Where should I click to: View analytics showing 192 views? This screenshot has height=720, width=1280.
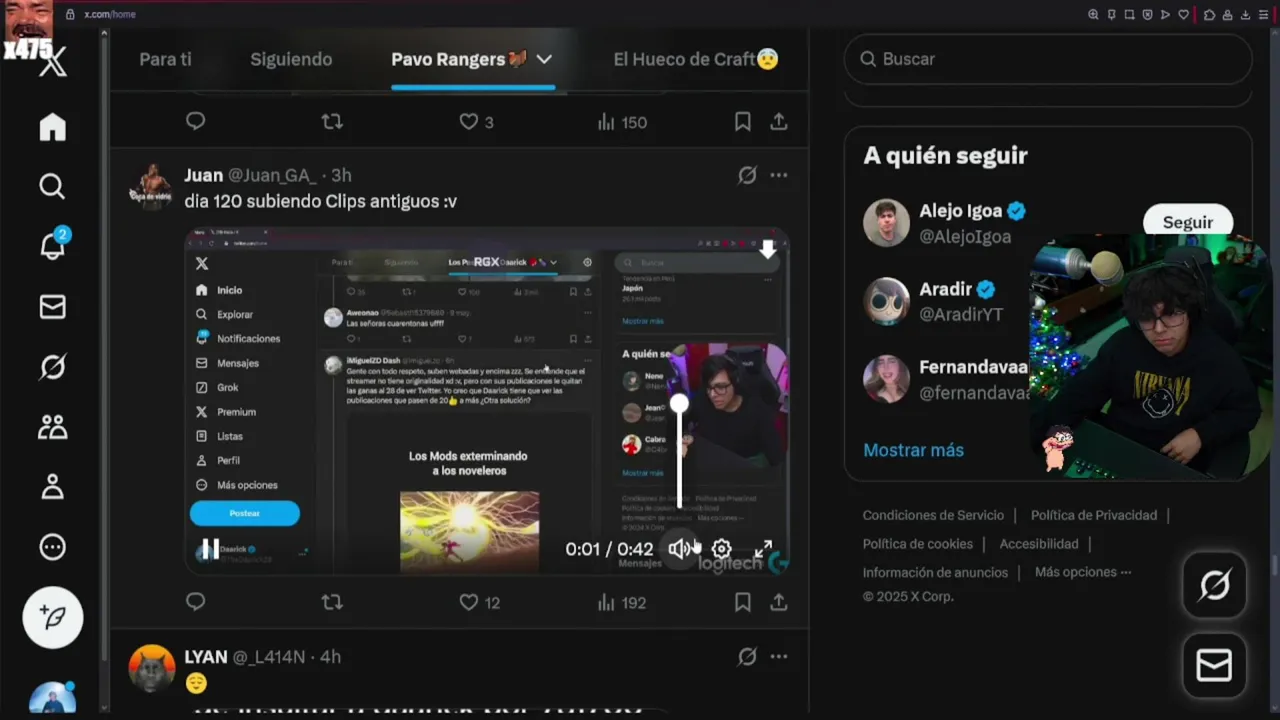[x=621, y=602]
